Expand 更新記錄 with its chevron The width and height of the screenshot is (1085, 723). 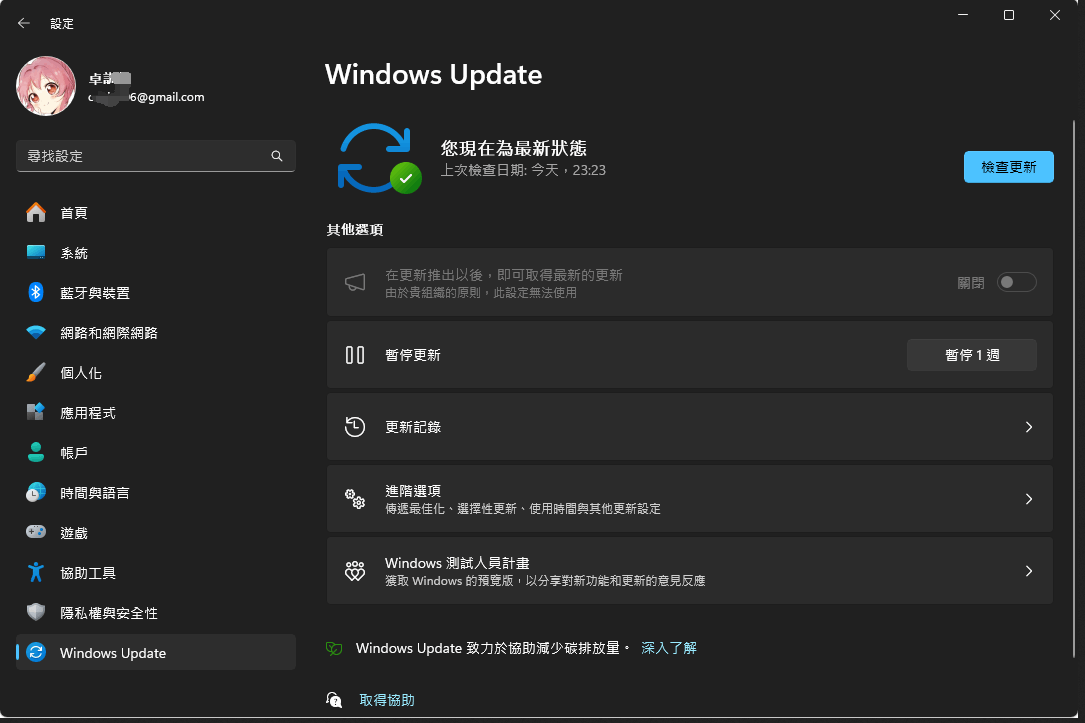[1029, 427]
